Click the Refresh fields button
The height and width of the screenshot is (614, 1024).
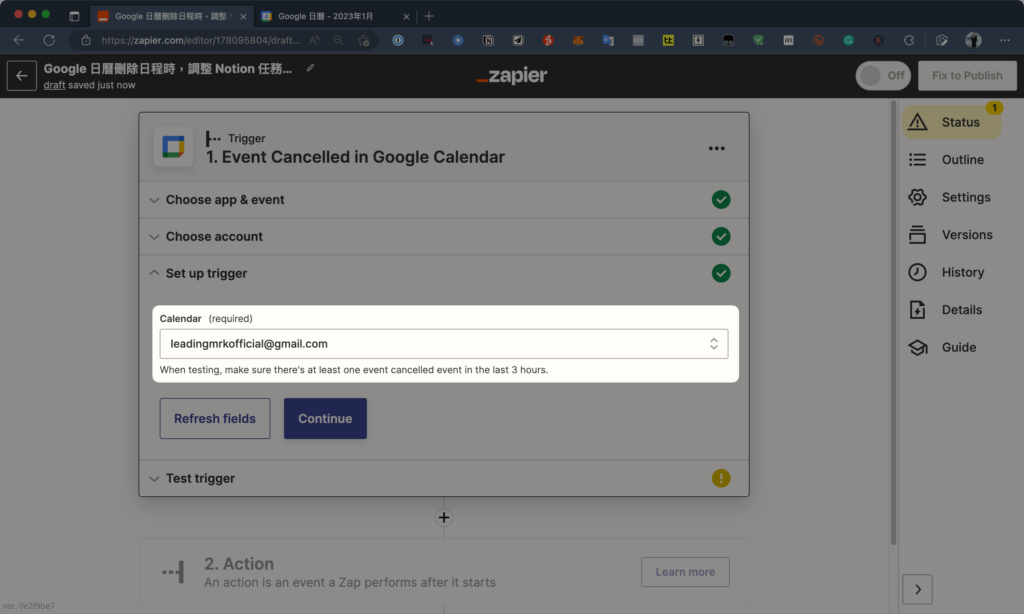pos(215,419)
